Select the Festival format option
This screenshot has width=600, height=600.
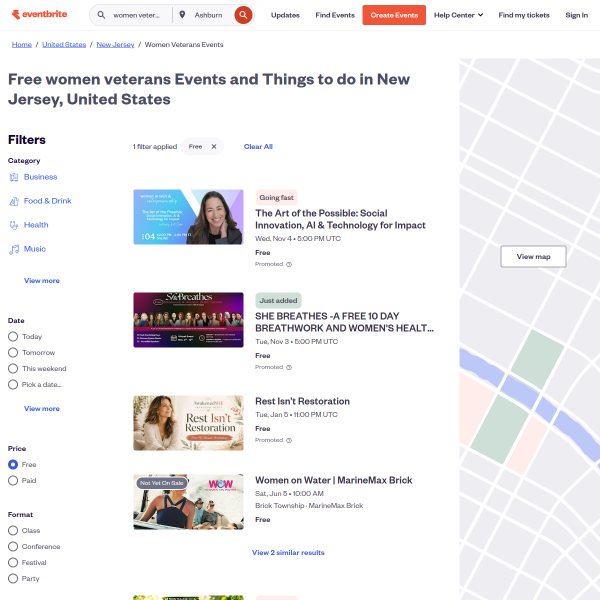pos(13,563)
